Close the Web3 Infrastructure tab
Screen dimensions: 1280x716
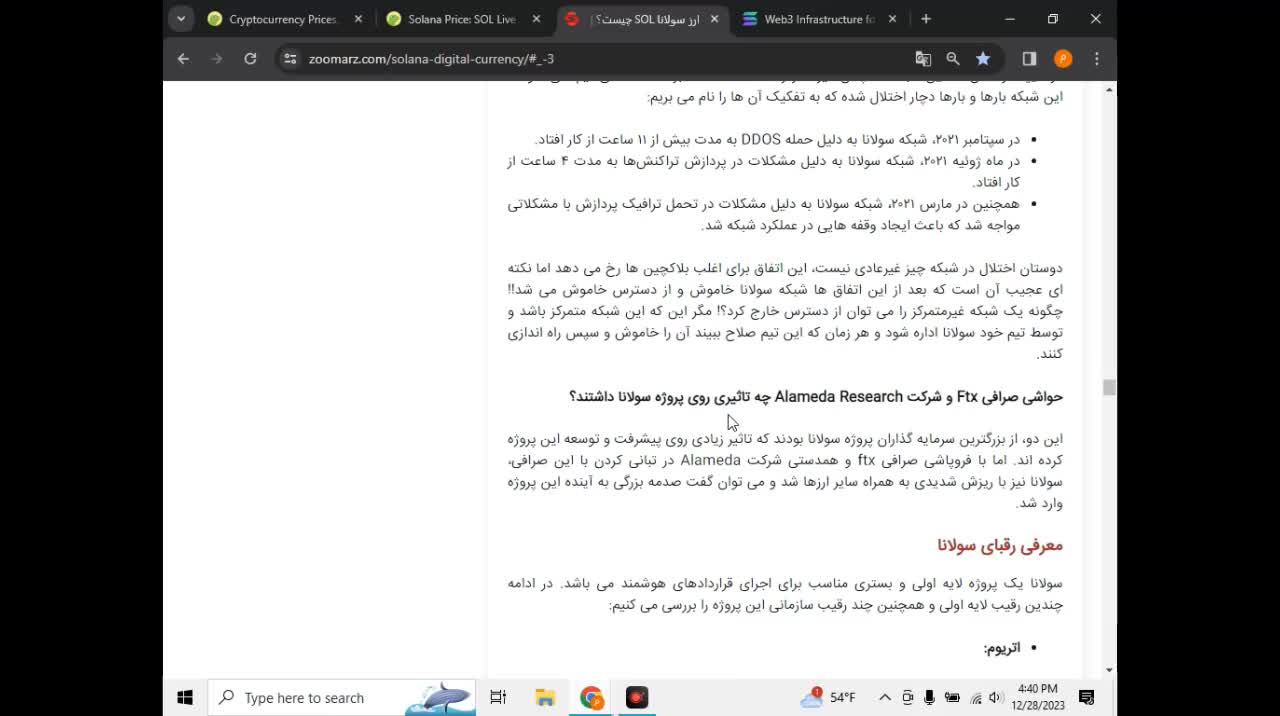[893, 19]
